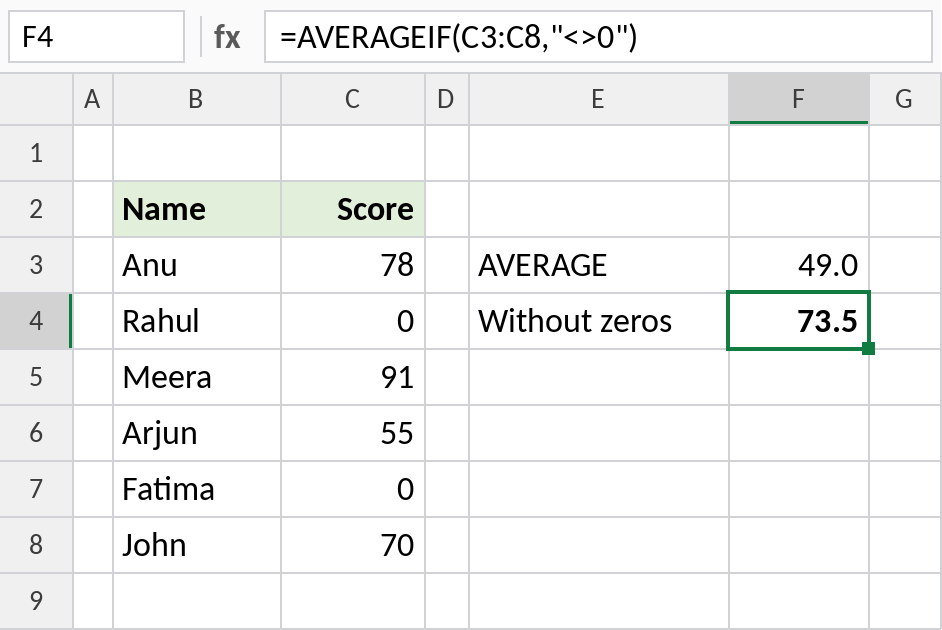
Task: Click the formula bar with AVERAGEIF formula
Action: [598, 37]
